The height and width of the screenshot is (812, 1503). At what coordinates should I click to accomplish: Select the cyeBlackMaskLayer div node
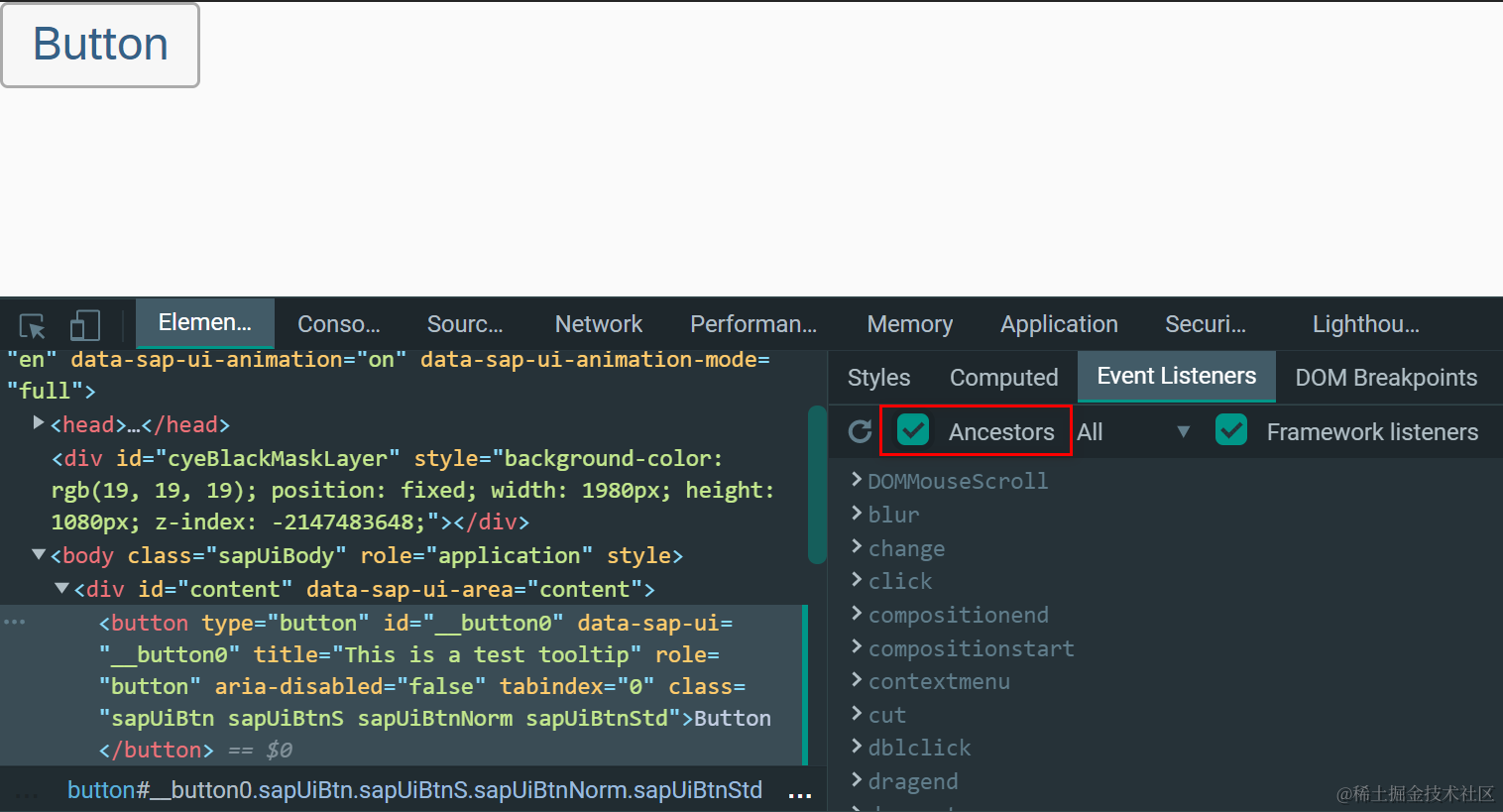(x=412, y=490)
